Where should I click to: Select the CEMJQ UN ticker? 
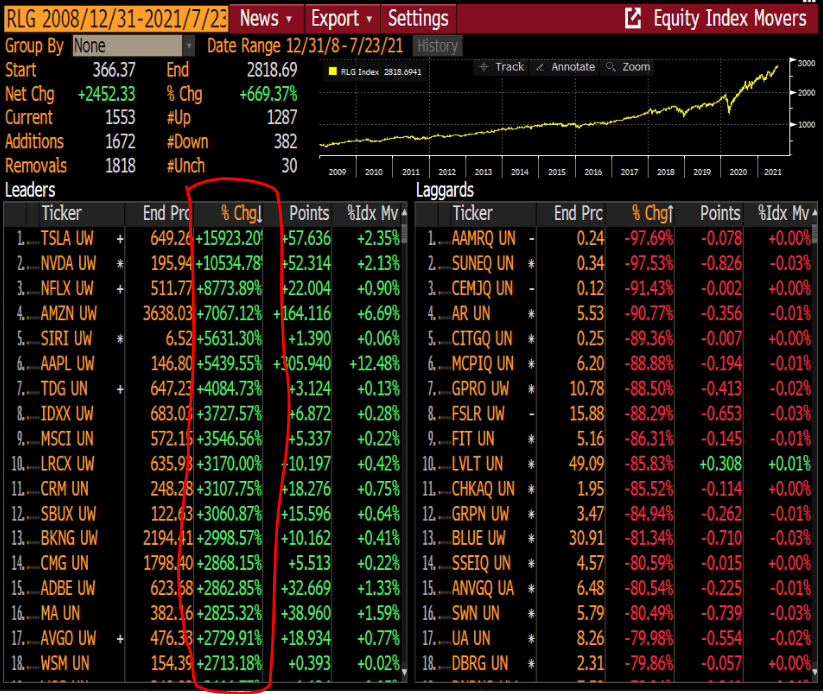482,288
